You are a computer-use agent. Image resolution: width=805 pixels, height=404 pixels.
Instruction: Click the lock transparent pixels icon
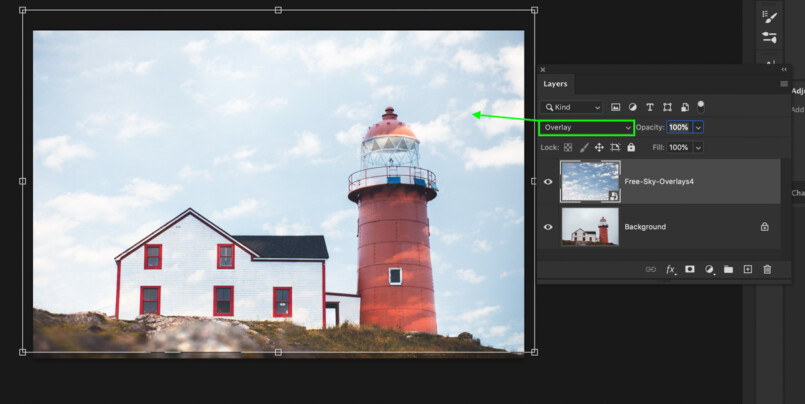pyautogui.click(x=568, y=147)
